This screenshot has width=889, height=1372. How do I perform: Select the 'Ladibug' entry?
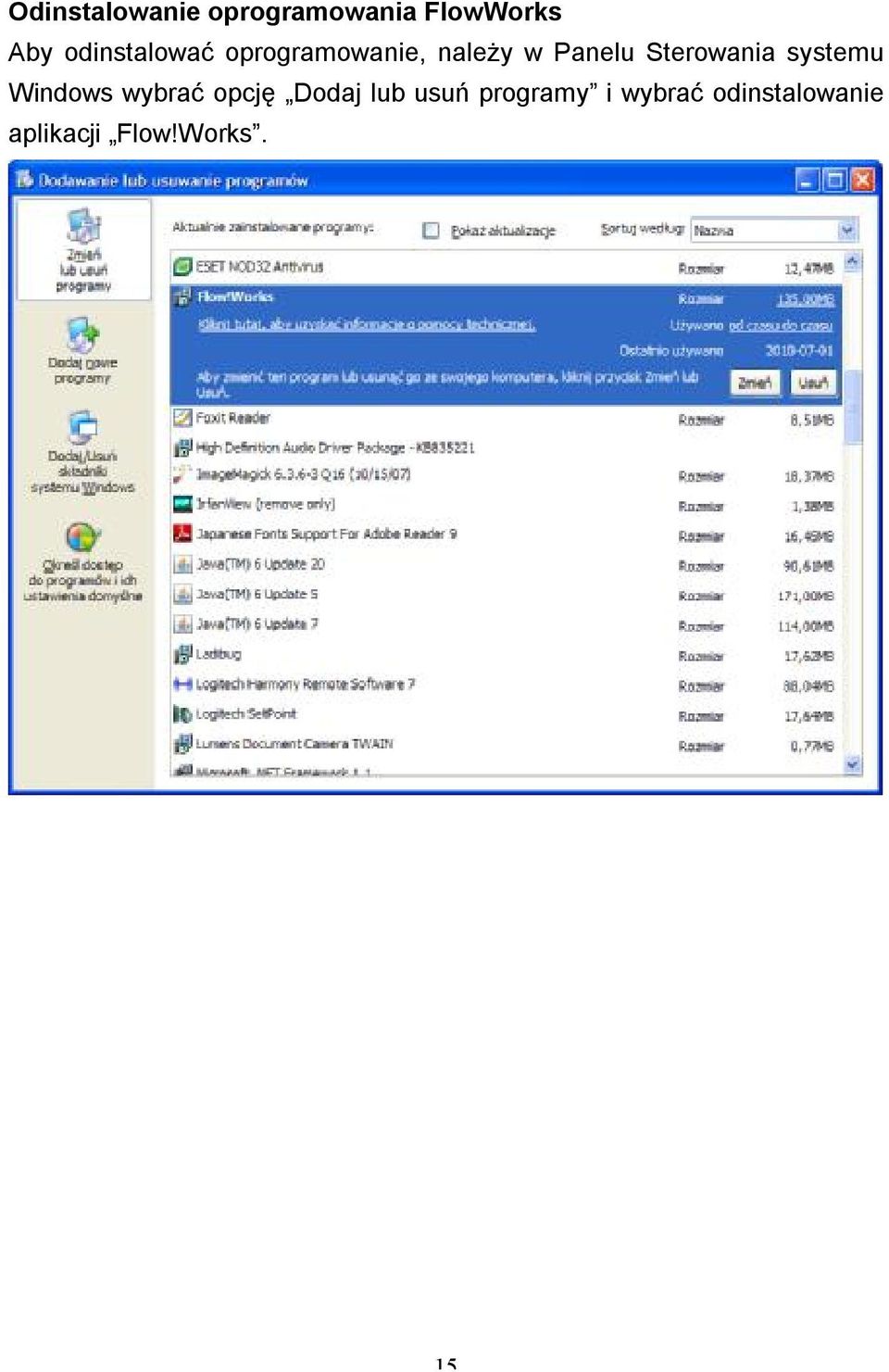[x=507, y=655]
